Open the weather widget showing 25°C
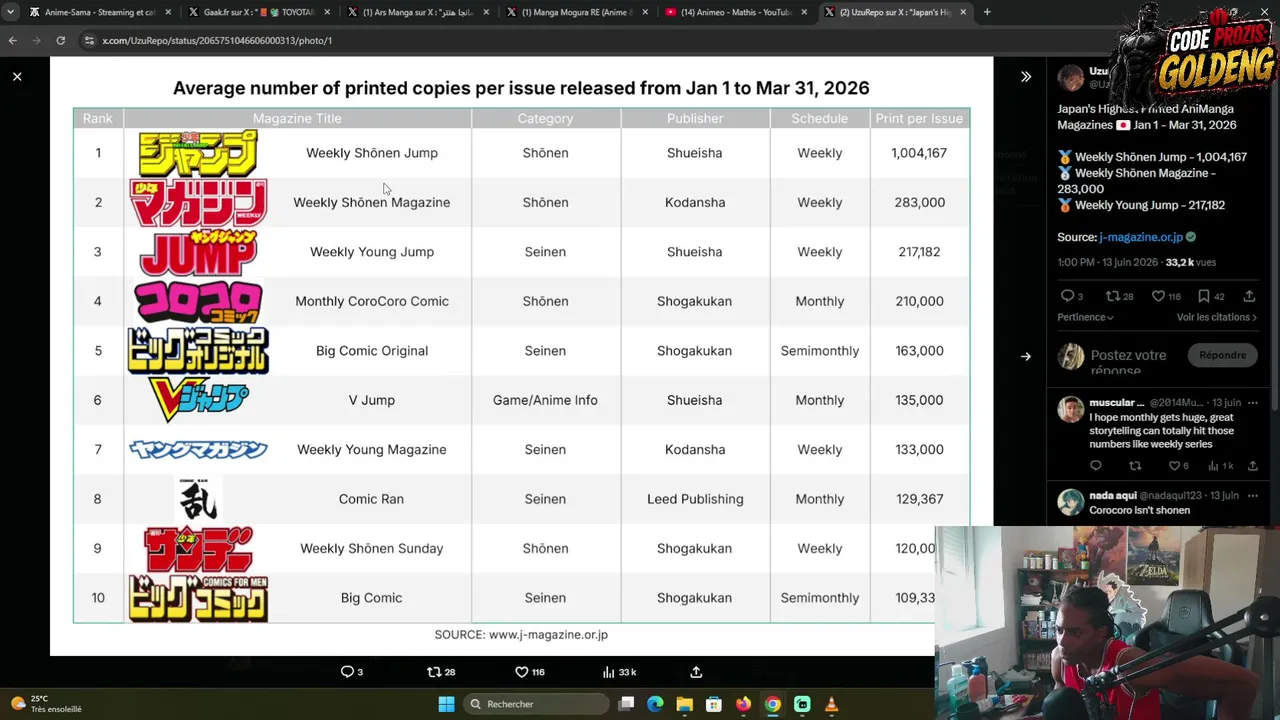The height and width of the screenshot is (720, 1280). click(x=47, y=704)
